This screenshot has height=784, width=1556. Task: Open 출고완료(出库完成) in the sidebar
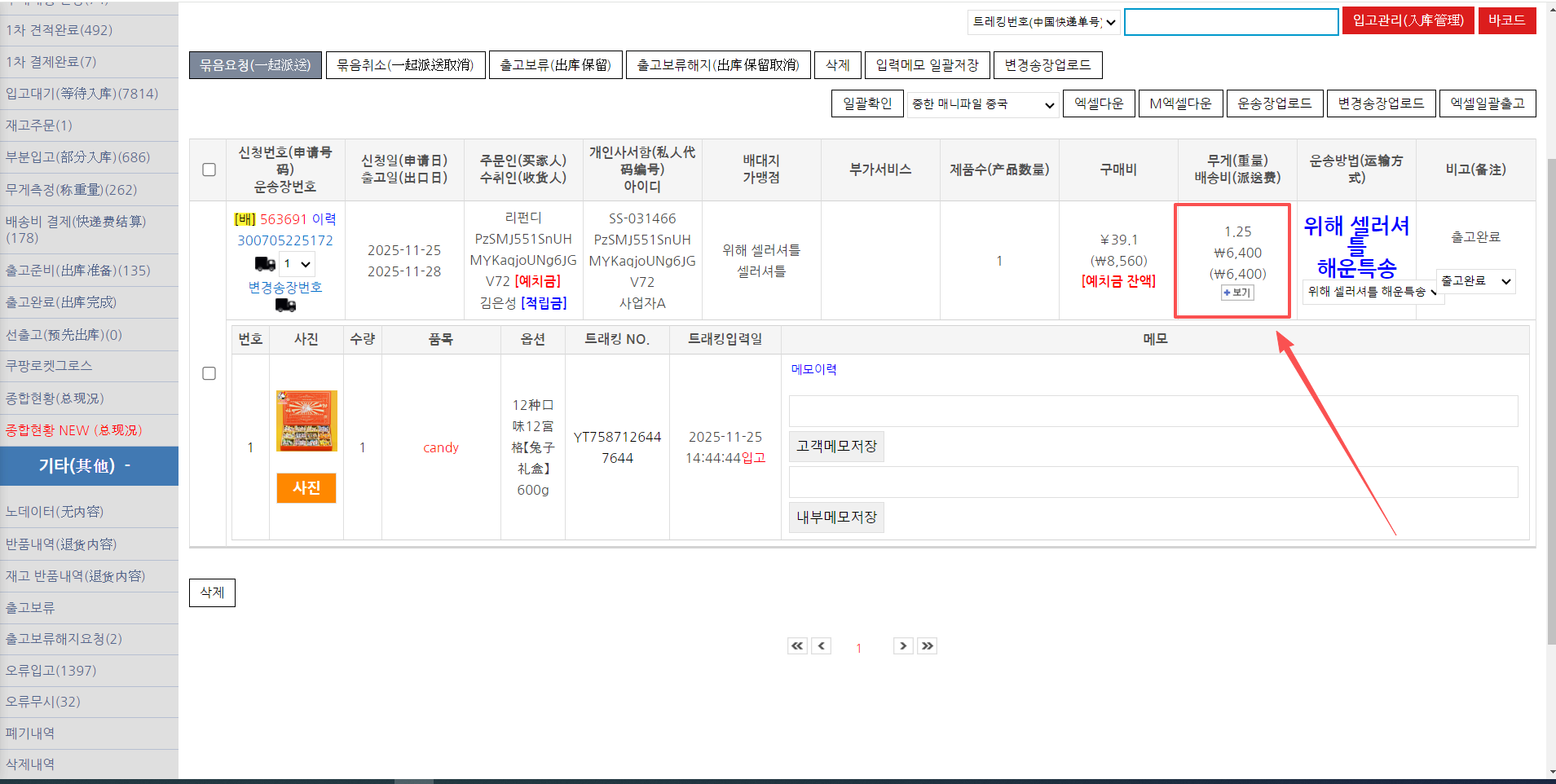click(61, 302)
